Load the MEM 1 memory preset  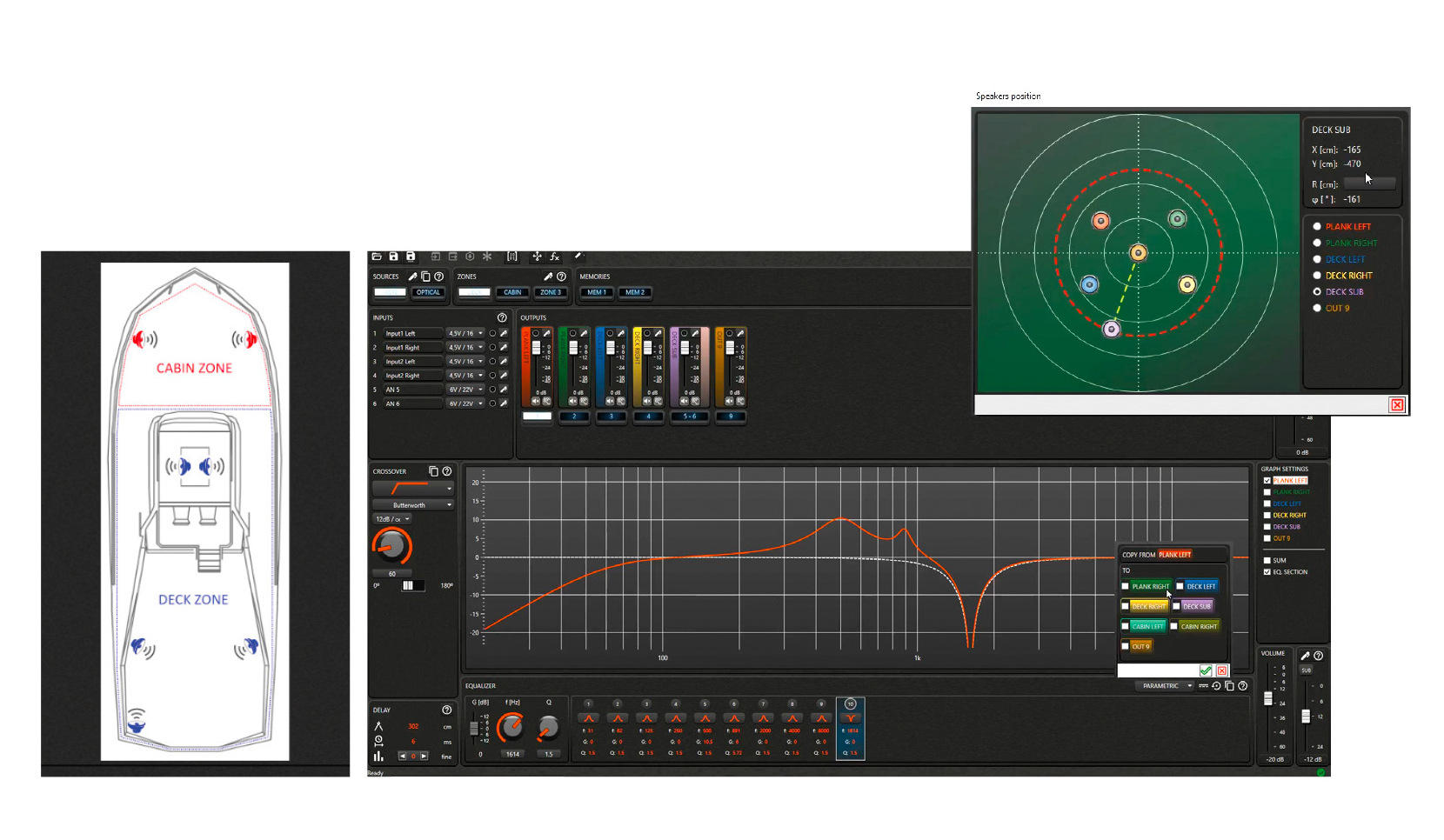(596, 292)
